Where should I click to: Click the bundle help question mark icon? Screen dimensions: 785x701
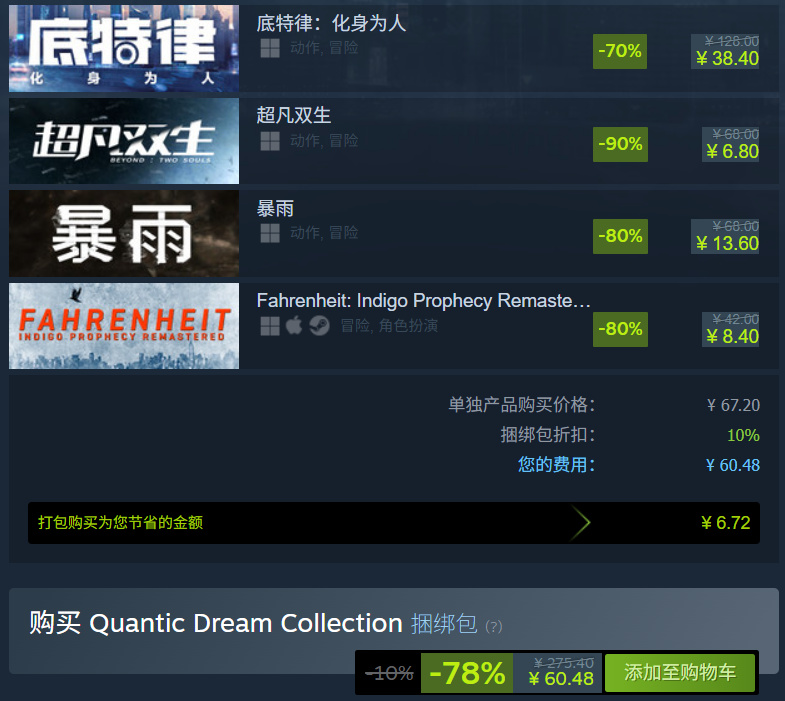coord(494,626)
